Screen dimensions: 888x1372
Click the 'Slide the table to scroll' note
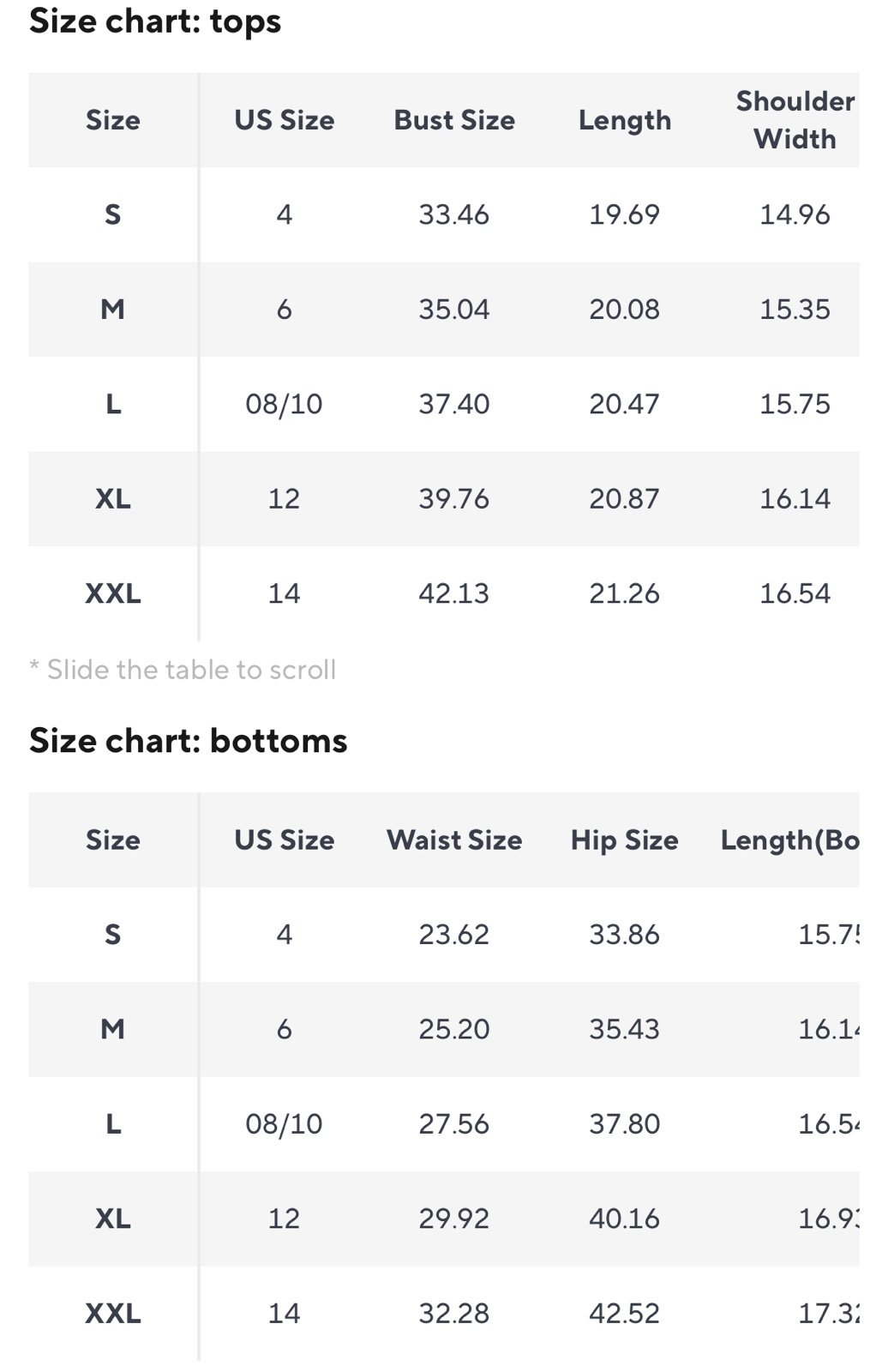(x=183, y=670)
